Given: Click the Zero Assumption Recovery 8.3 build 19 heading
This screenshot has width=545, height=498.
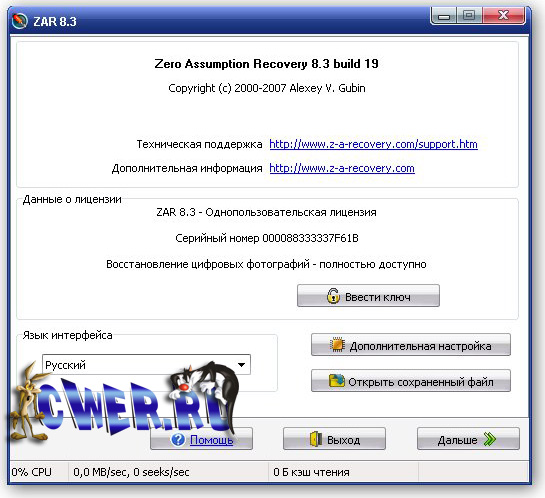Looking at the screenshot, I should tap(266, 64).
